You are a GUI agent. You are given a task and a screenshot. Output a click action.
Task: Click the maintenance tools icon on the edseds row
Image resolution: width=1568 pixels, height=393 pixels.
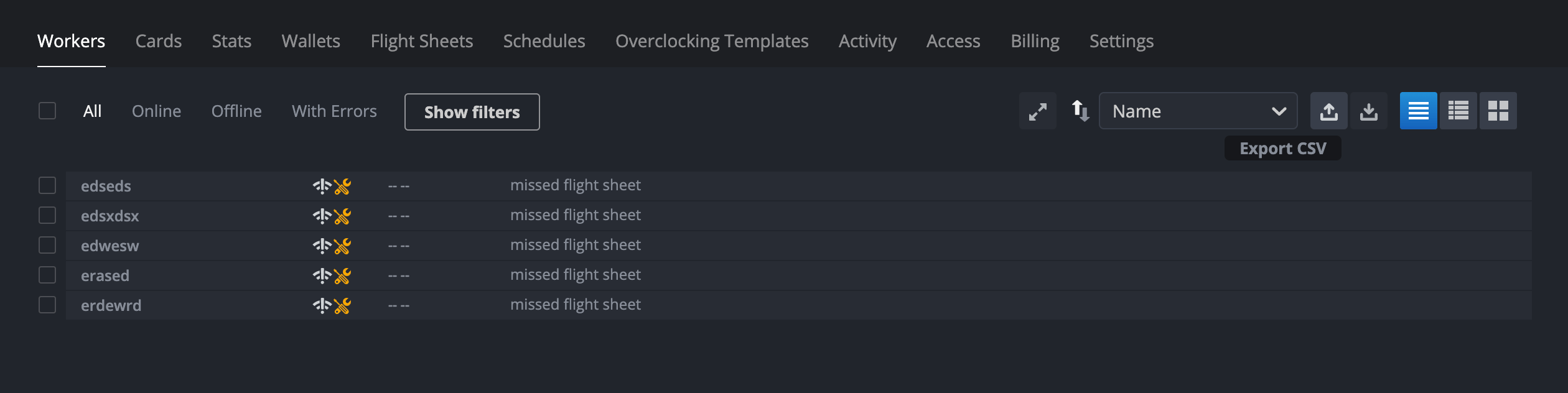pyautogui.click(x=342, y=185)
